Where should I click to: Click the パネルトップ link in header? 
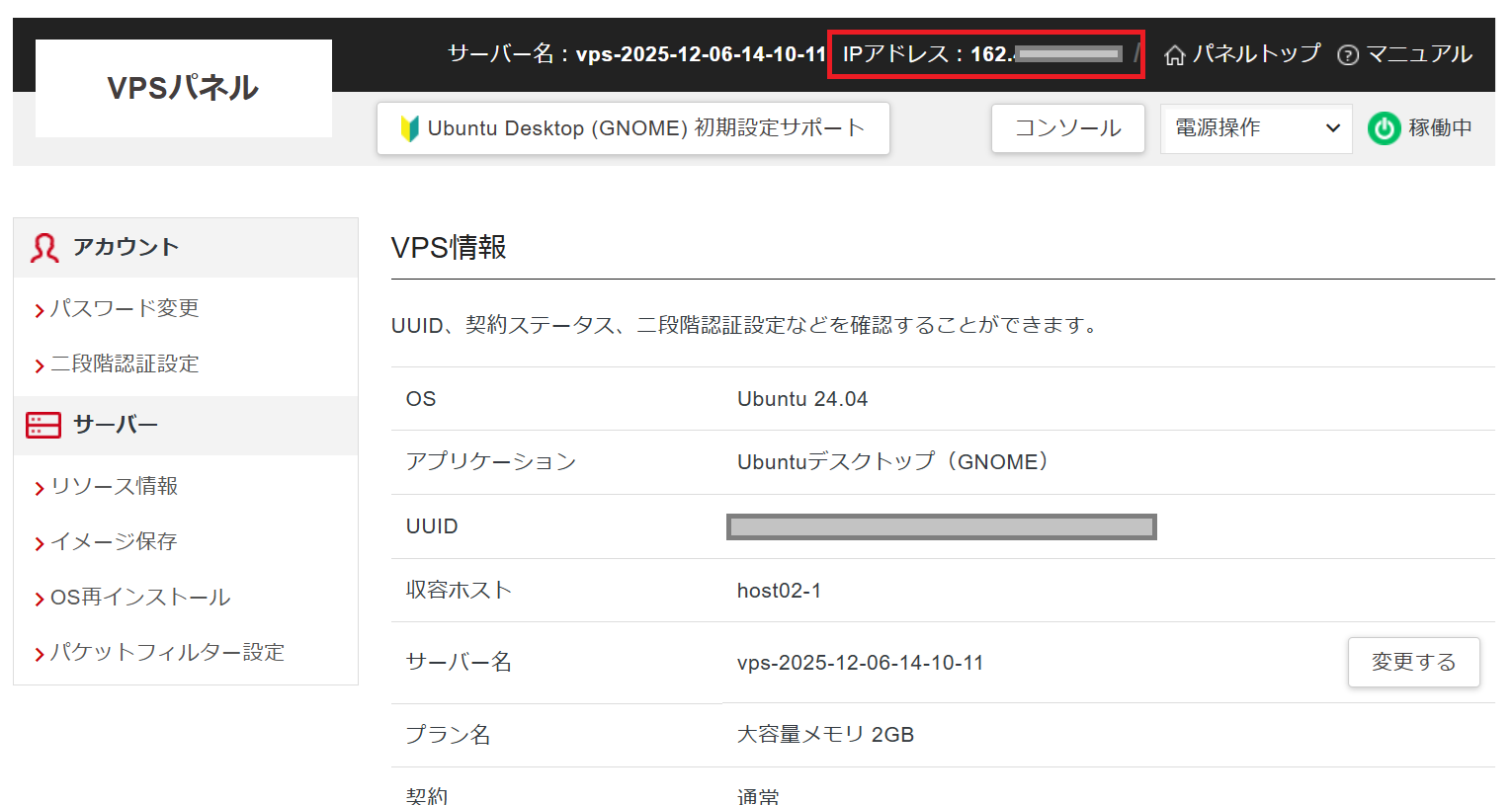click(1256, 54)
